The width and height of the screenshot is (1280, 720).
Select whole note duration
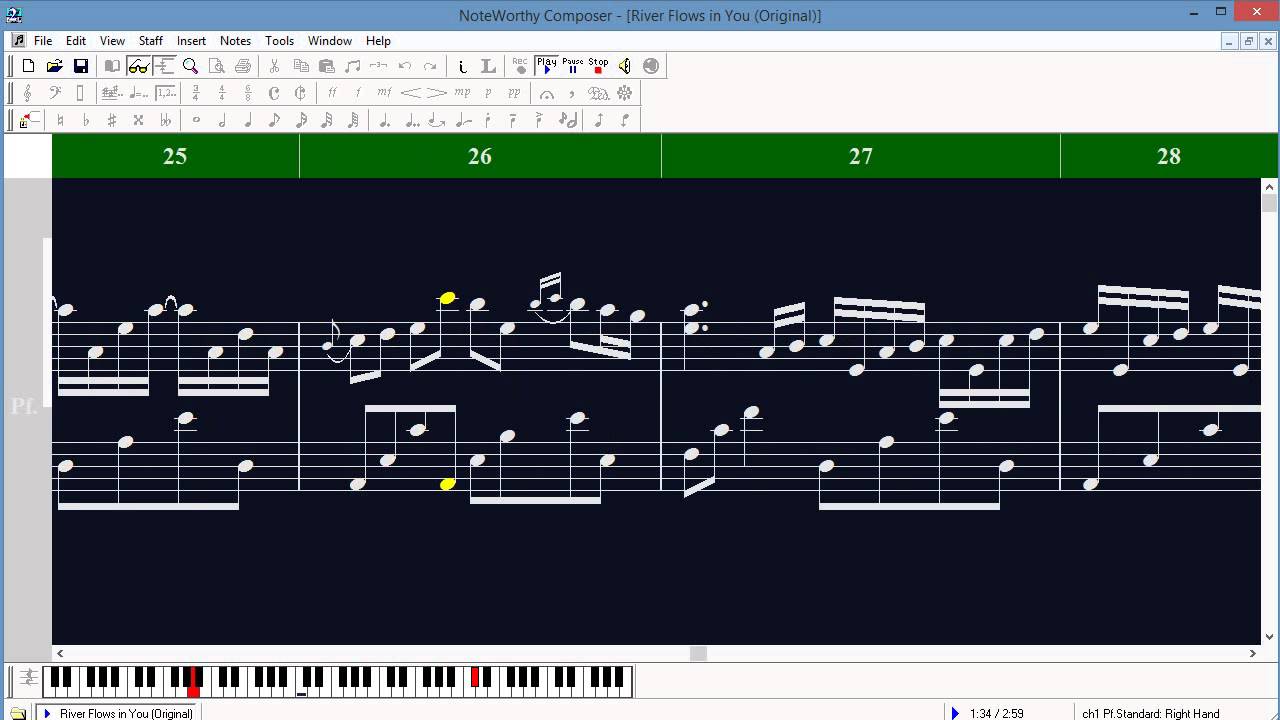point(196,120)
